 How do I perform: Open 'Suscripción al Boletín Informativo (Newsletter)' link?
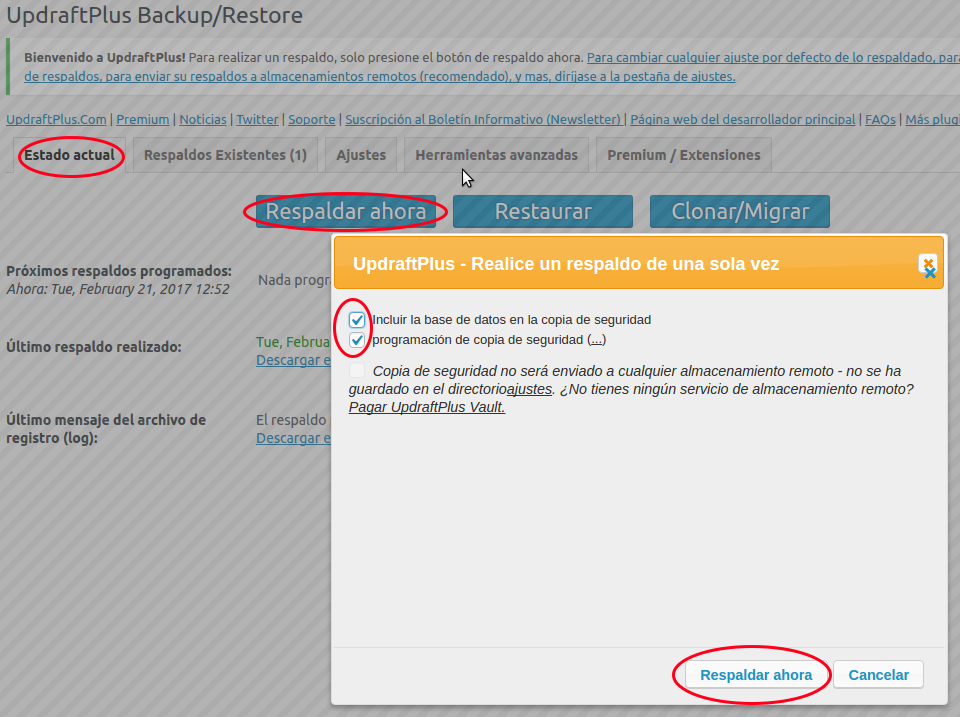pyautogui.click(x=483, y=119)
